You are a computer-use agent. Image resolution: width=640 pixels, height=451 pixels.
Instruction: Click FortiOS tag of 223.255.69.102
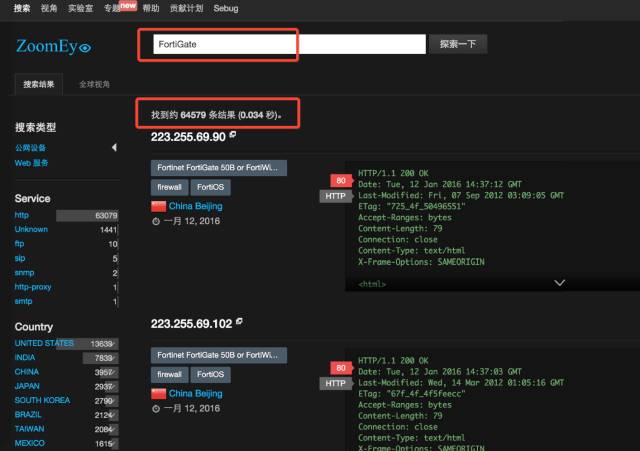point(210,375)
